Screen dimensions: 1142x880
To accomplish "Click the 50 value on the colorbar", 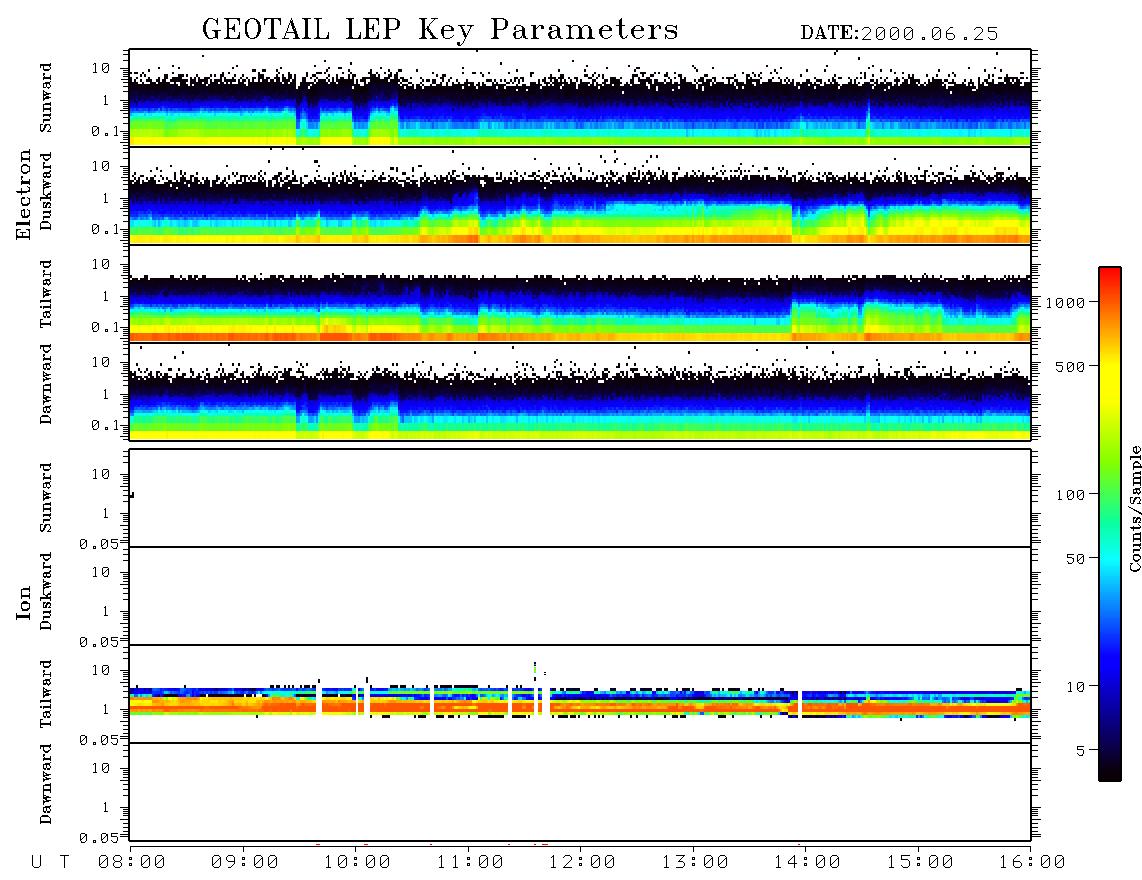I will coord(1075,559).
